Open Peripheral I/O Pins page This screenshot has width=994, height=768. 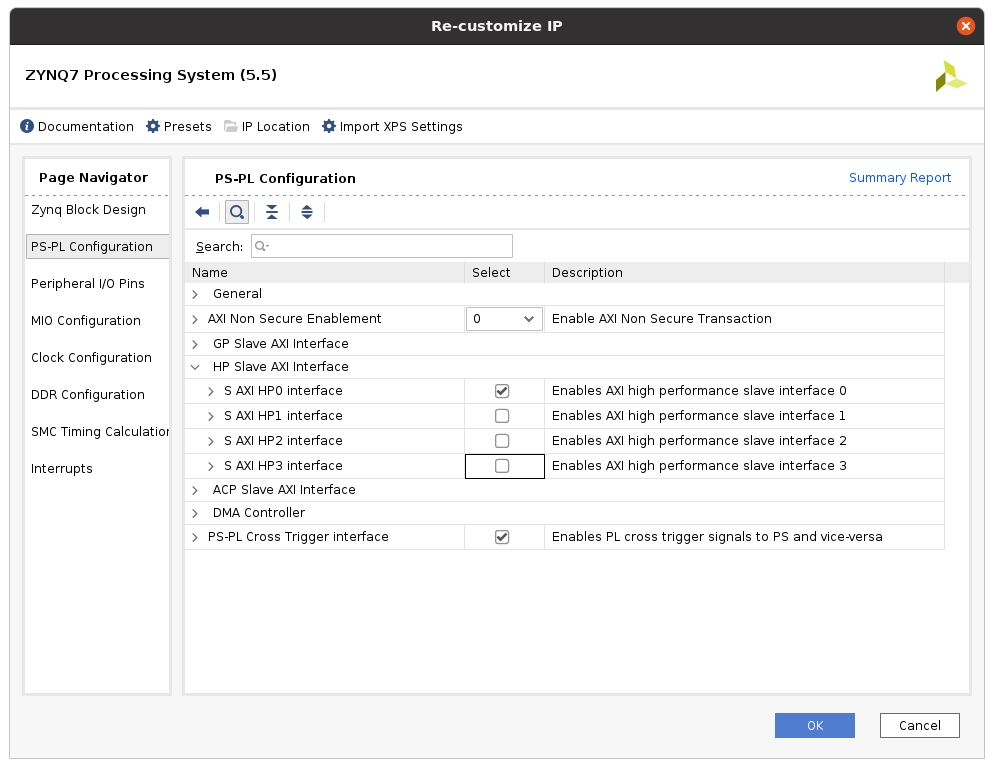click(x=87, y=283)
